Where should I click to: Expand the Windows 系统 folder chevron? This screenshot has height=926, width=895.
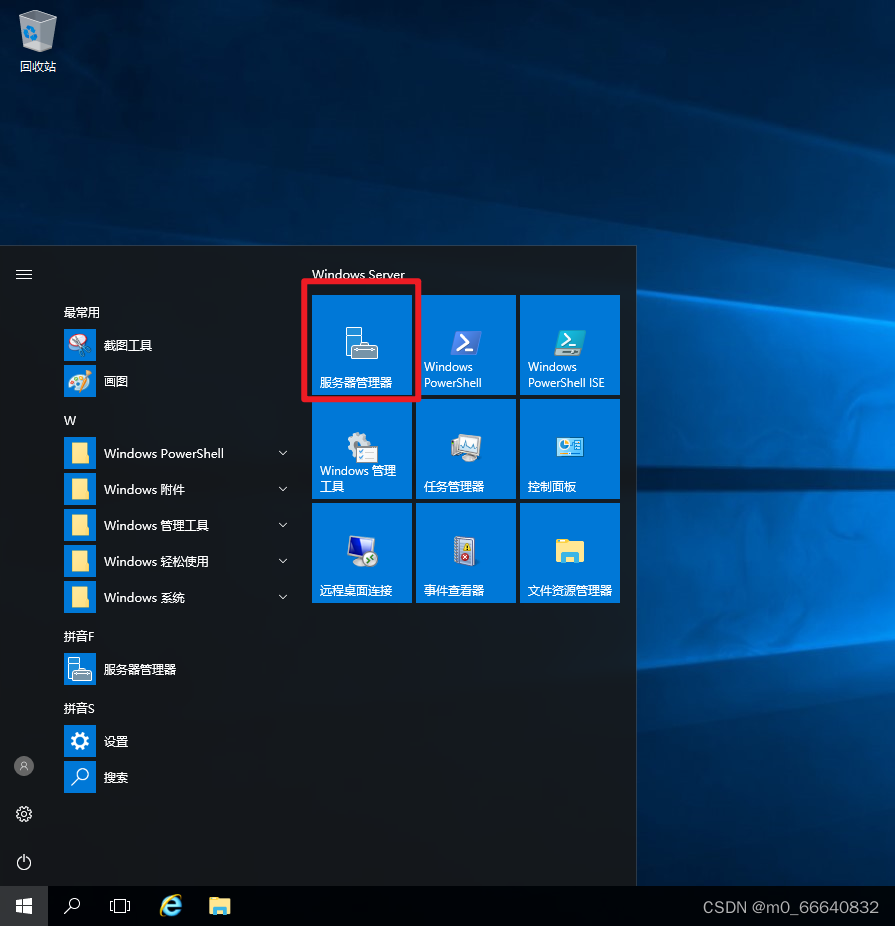coord(283,597)
